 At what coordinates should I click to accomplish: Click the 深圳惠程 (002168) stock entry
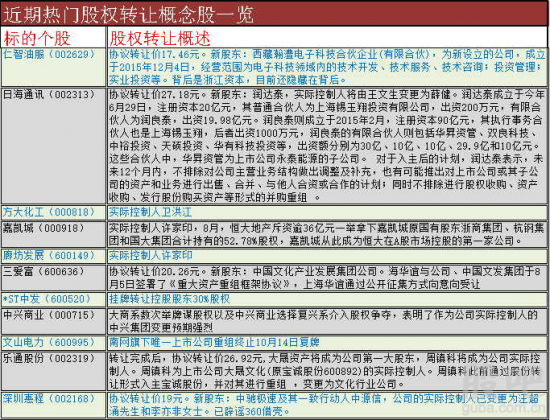point(49,399)
